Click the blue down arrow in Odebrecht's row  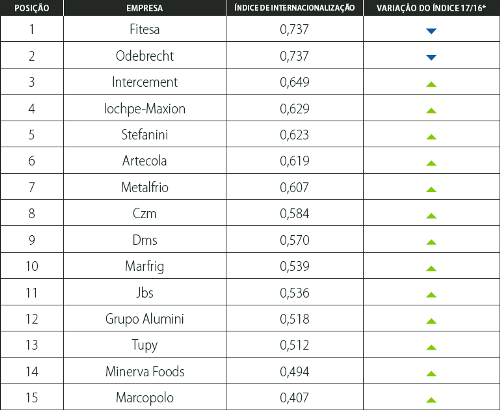[431, 58]
